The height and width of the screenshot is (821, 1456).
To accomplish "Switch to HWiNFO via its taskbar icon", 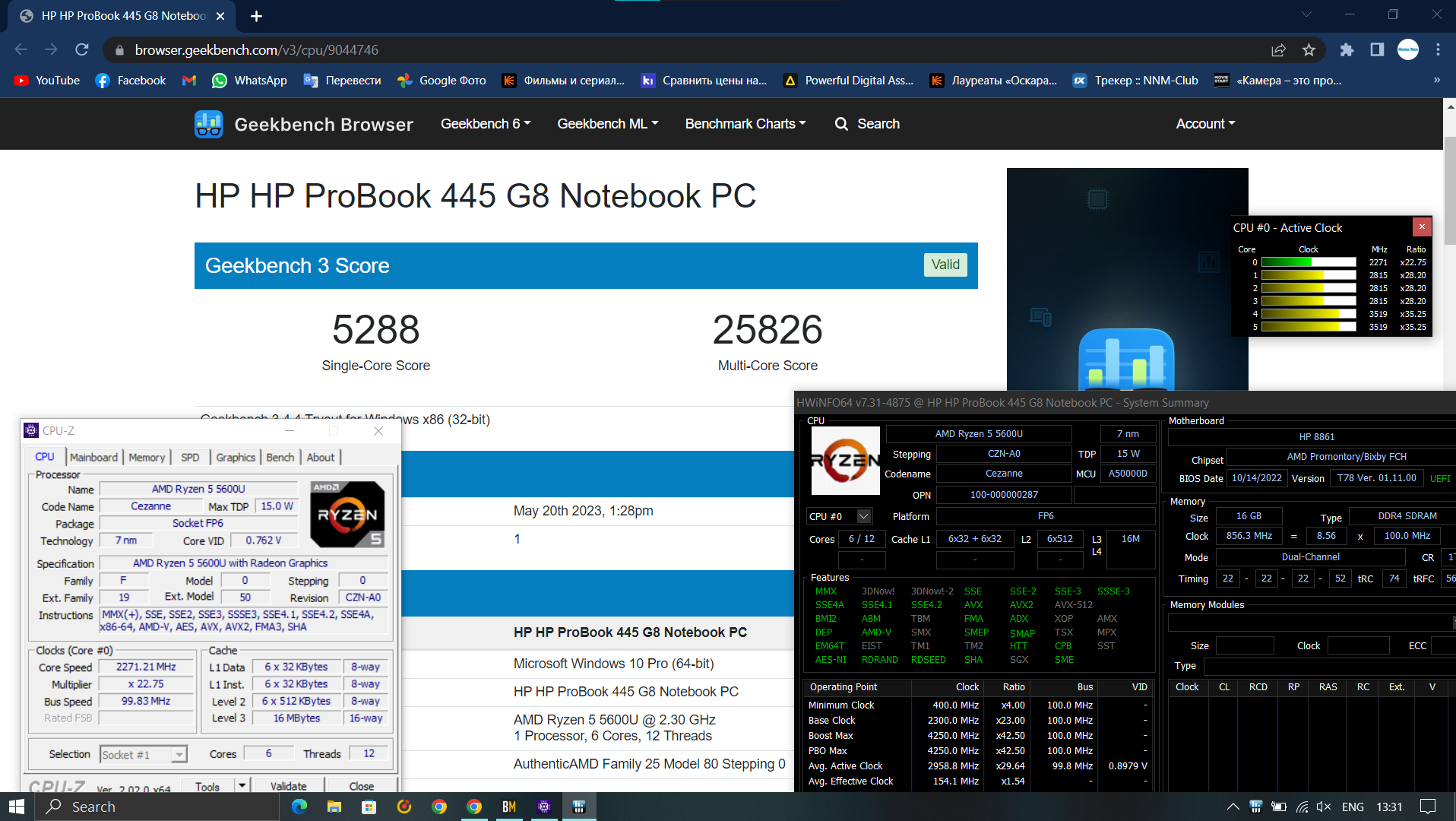I will [x=579, y=807].
